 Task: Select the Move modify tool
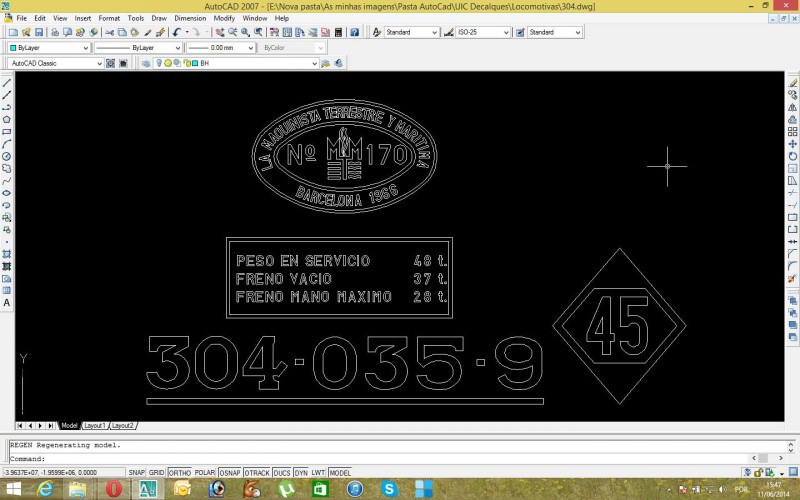click(x=792, y=144)
